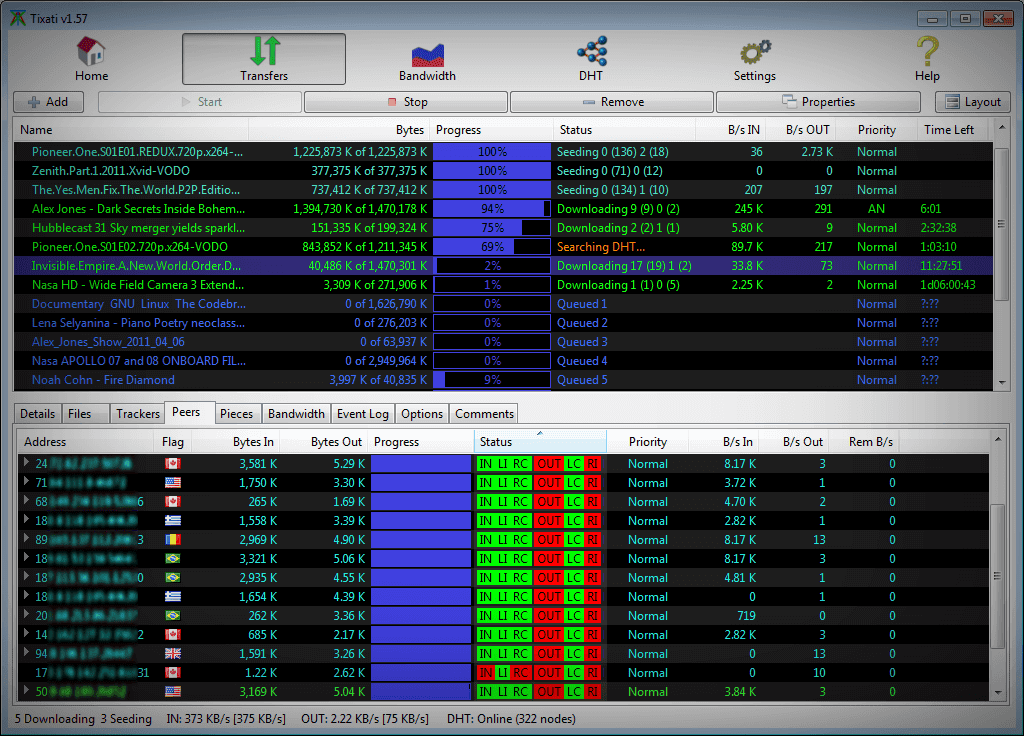The width and height of the screenshot is (1024, 736).
Task: Open the Settings gears icon
Action: pos(755,52)
